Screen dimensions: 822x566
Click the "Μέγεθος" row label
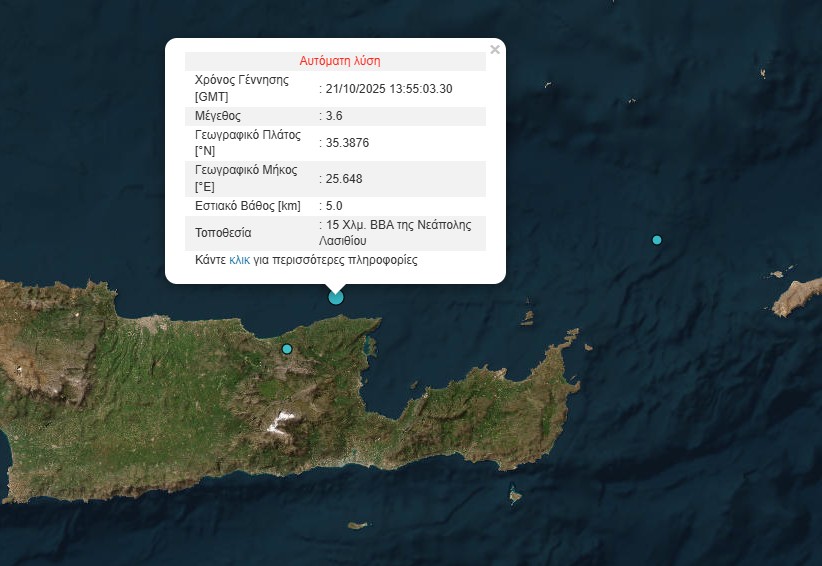point(218,116)
